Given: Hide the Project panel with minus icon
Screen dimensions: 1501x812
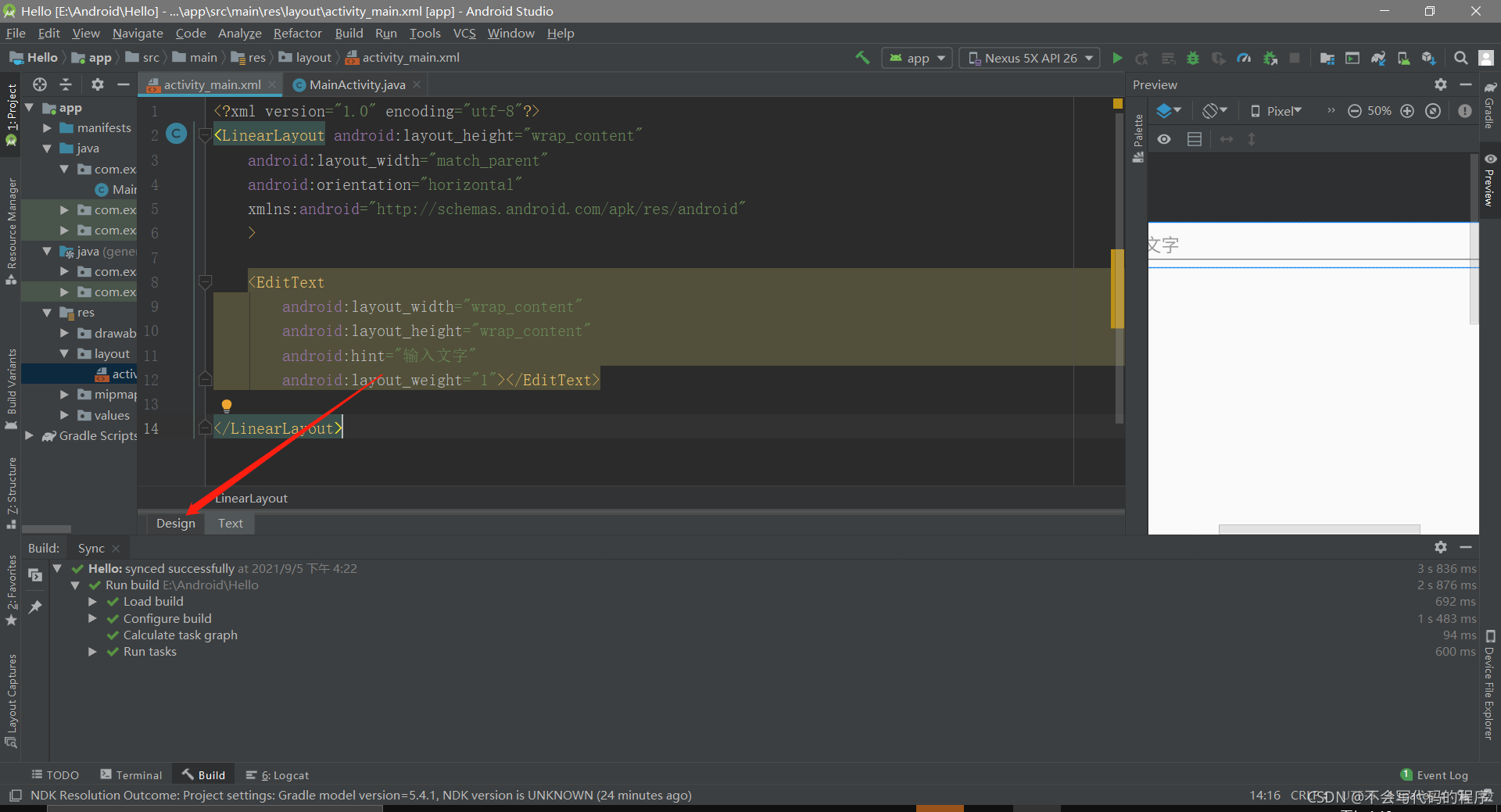Looking at the screenshot, I should click(123, 84).
